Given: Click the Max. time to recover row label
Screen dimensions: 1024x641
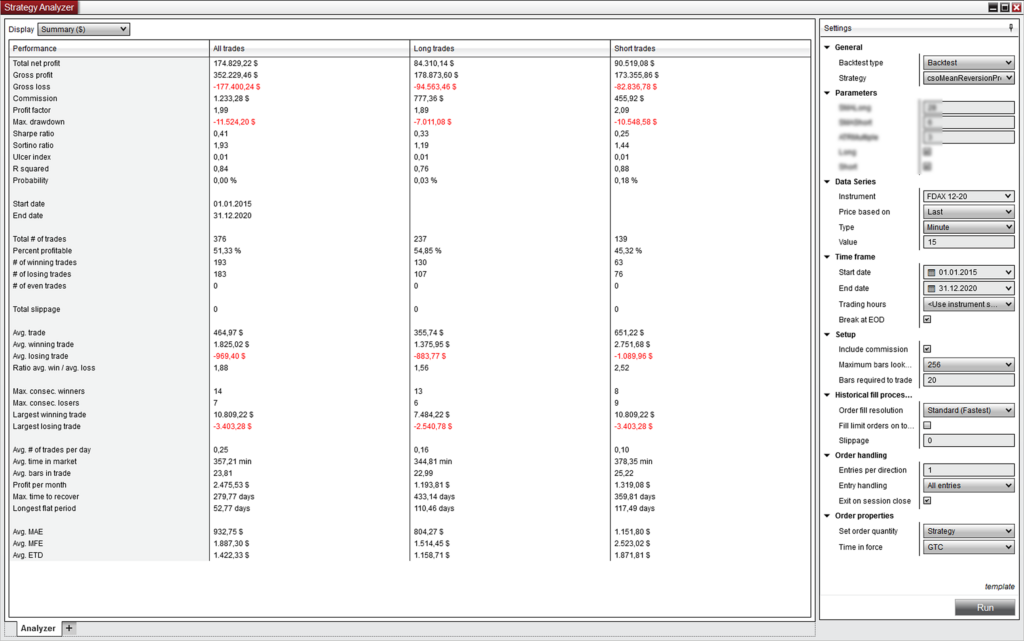Looking at the screenshot, I should coord(46,497).
